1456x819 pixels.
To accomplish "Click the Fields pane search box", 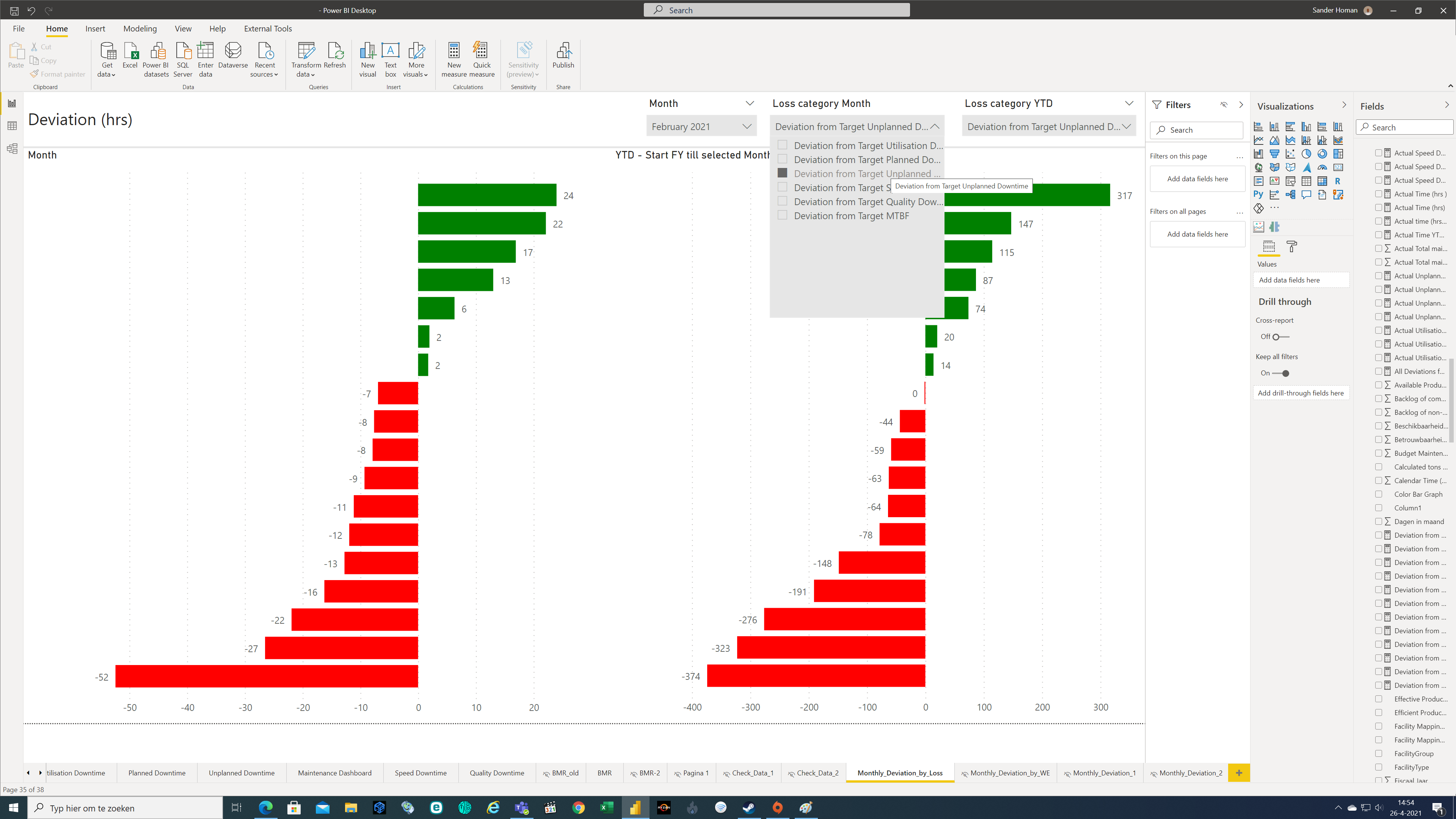I will 1404,127.
